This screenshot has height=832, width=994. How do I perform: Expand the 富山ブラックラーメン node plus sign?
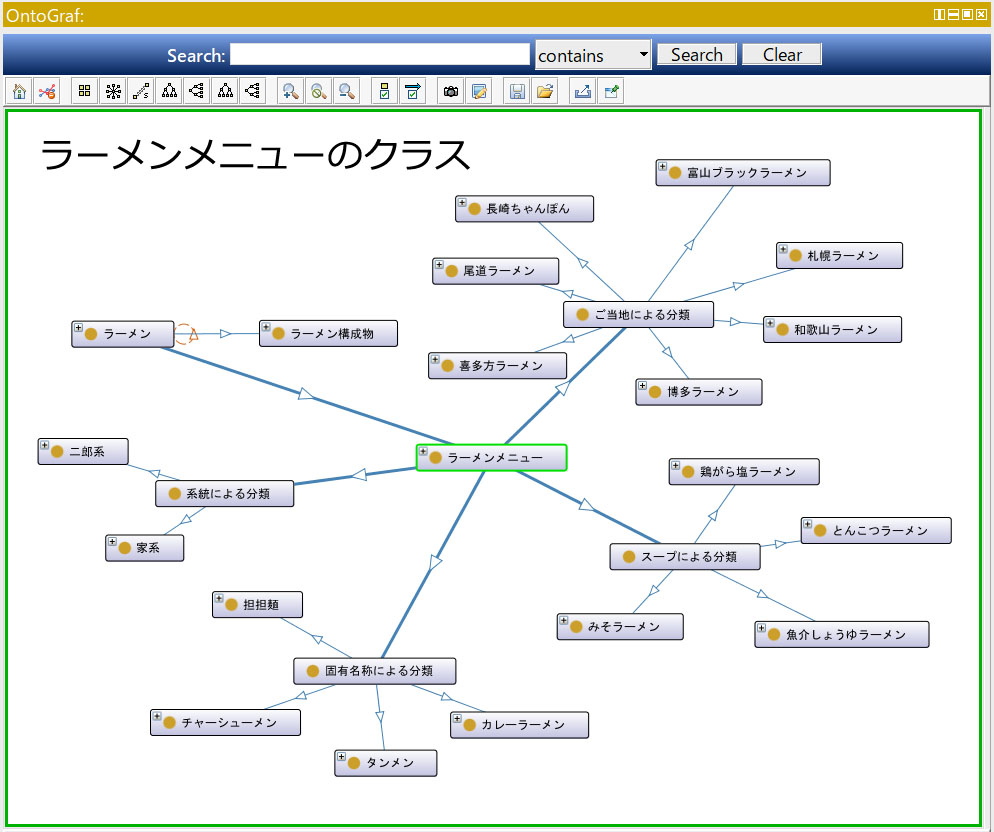(x=662, y=167)
